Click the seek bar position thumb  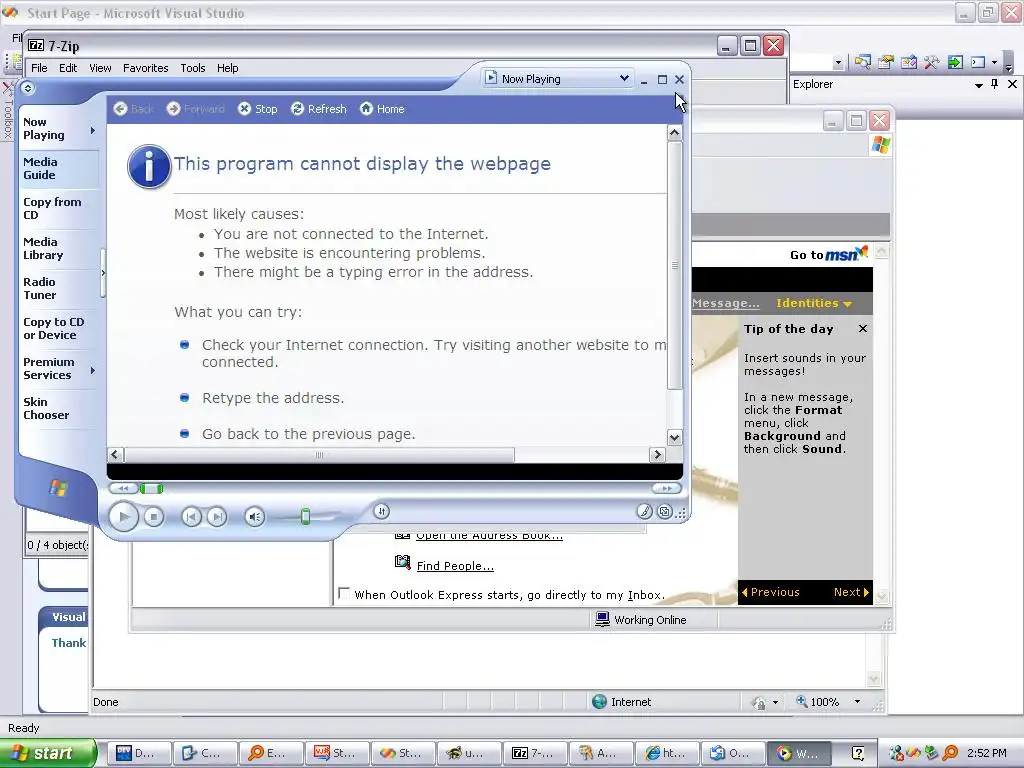152,488
